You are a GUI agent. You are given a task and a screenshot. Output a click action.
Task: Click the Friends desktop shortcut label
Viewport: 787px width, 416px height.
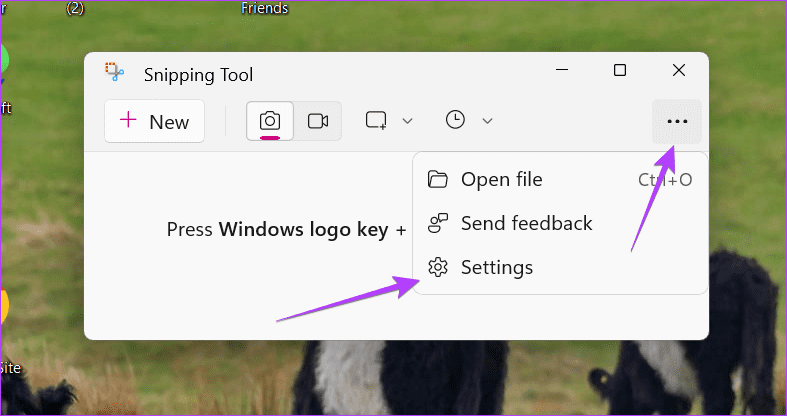coord(265,8)
